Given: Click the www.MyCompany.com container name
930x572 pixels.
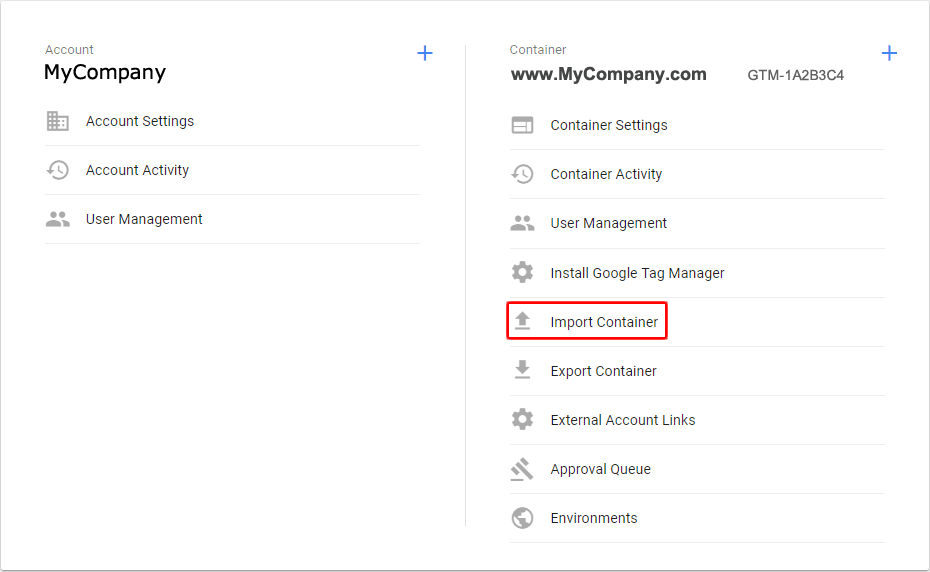Looking at the screenshot, I should click(x=609, y=74).
